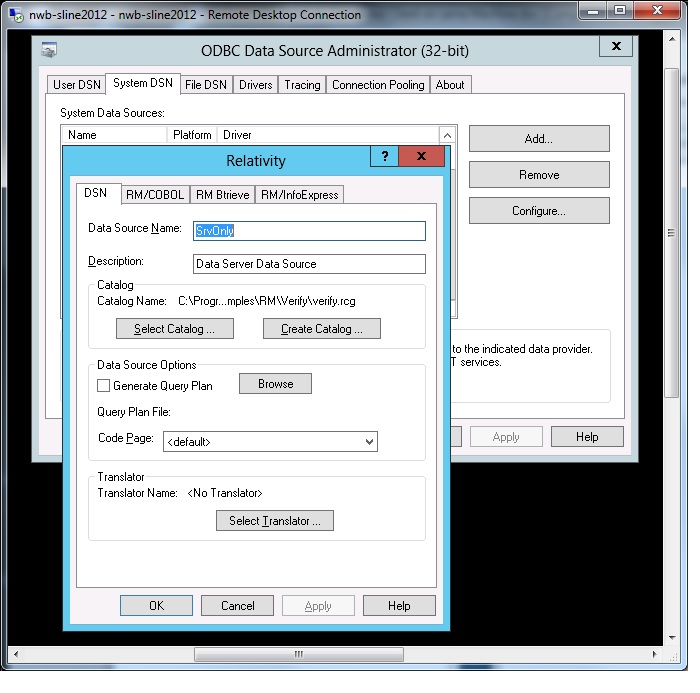Click the Add... button in ODBC Administrator
700x693 pixels.
pos(539,138)
